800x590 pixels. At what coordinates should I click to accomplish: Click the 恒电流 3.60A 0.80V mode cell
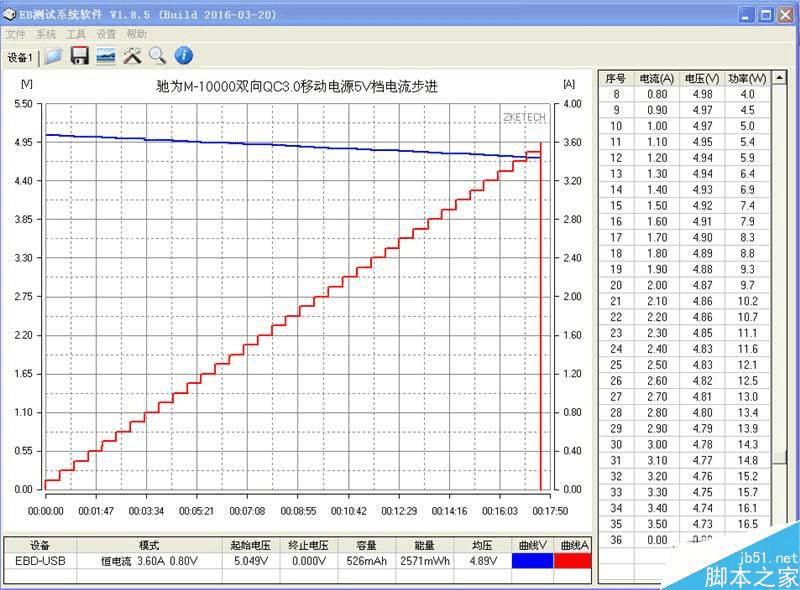tap(149, 561)
